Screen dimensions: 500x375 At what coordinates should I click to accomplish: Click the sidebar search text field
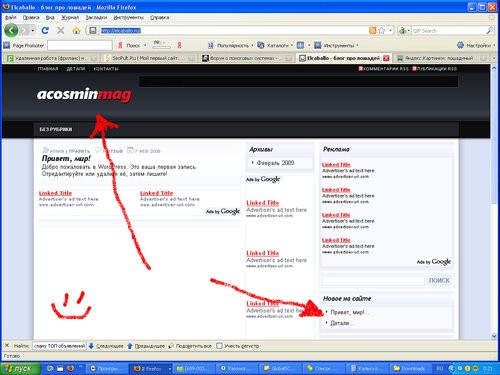click(373, 280)
